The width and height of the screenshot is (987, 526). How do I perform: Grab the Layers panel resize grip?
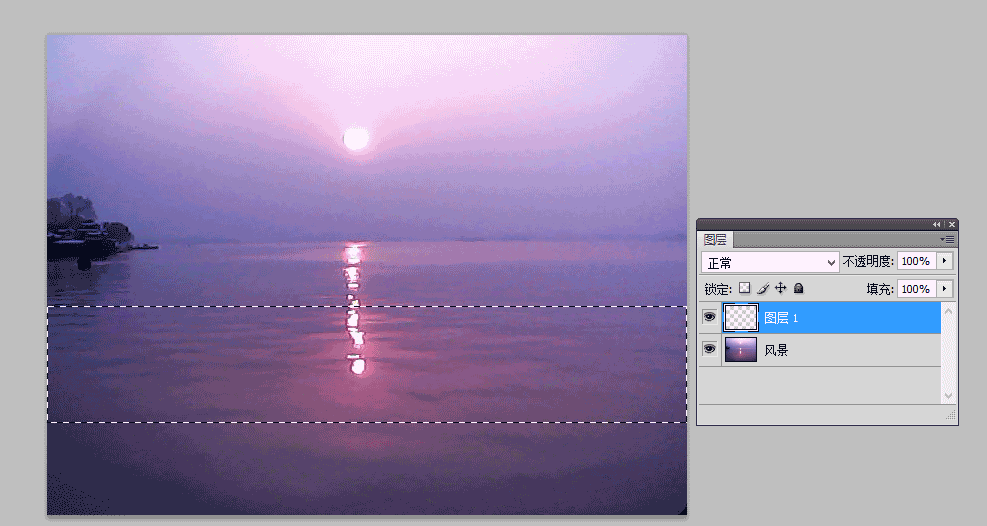(x=950, y=414)
